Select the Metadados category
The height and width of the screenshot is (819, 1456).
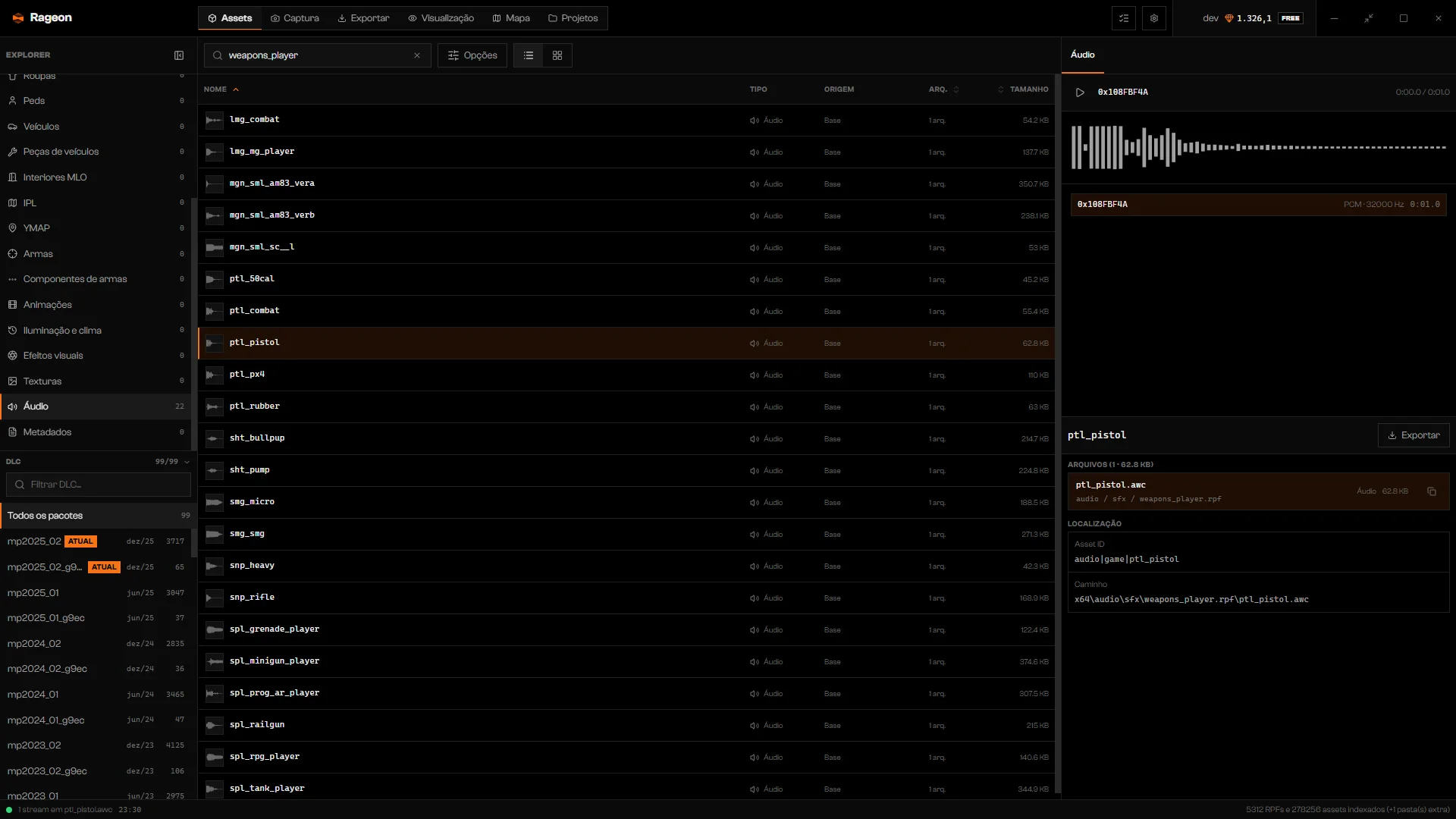coord(96,432)
